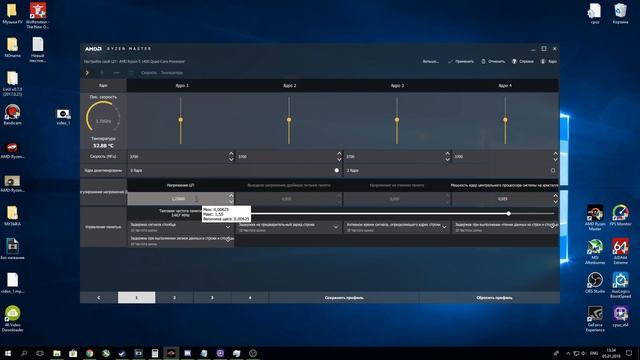Open the row precharge delay dropdown
Screen dimensions: 640x360
[289, 227]
